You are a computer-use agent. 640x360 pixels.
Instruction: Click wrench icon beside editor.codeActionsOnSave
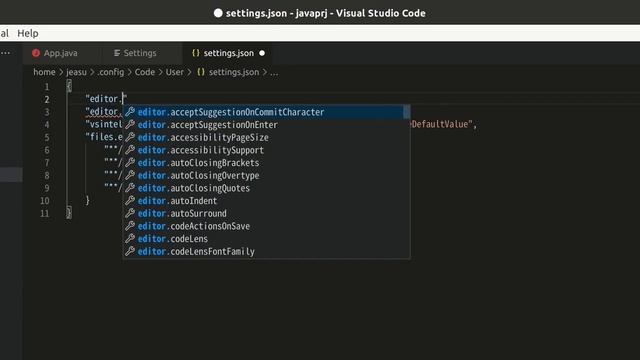(130, 225)
